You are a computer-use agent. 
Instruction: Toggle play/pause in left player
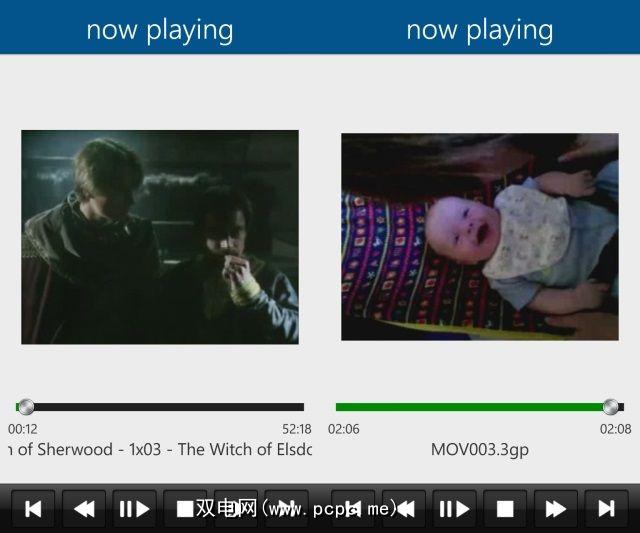click(134, 509)
